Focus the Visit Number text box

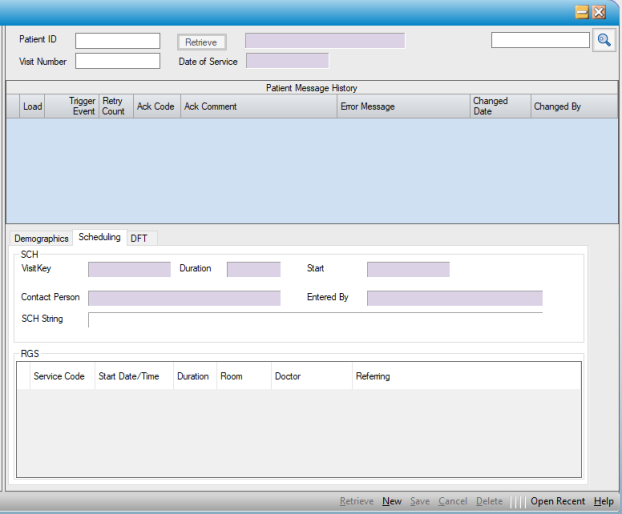click(117, 61)
